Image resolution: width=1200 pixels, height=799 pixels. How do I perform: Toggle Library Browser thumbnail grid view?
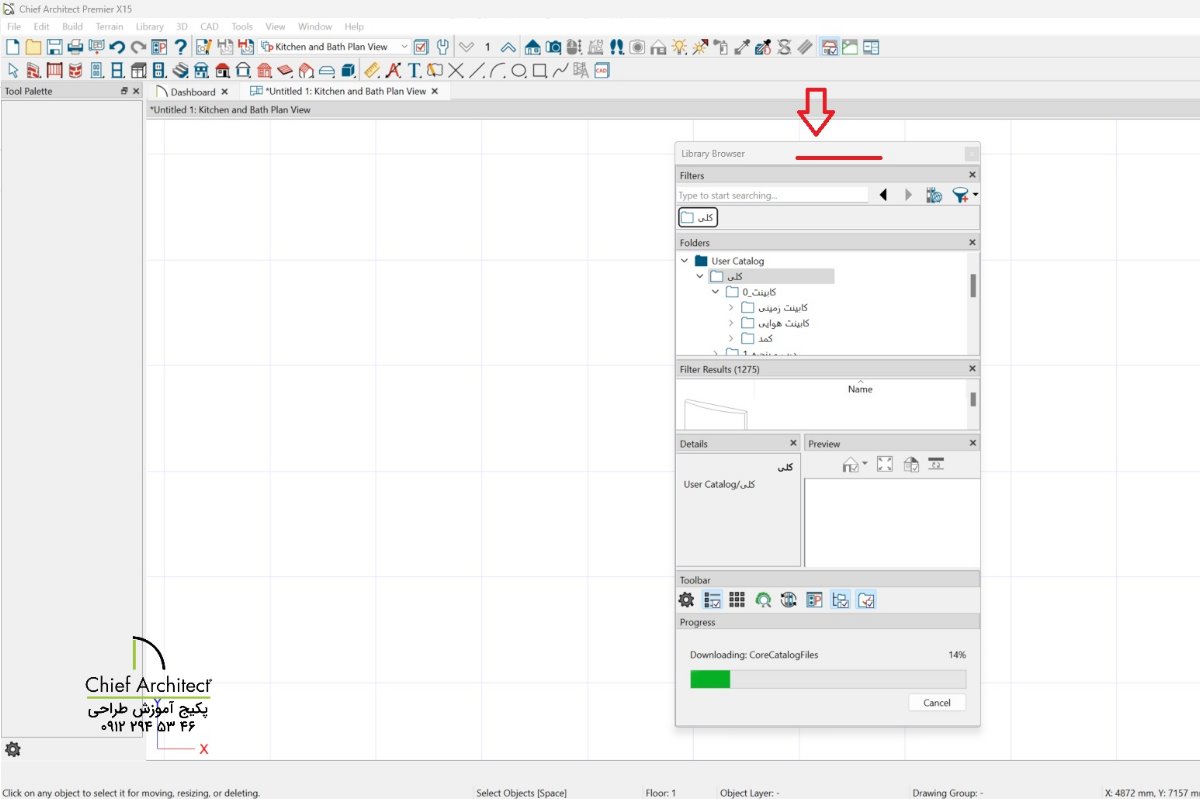click(737, 600)
